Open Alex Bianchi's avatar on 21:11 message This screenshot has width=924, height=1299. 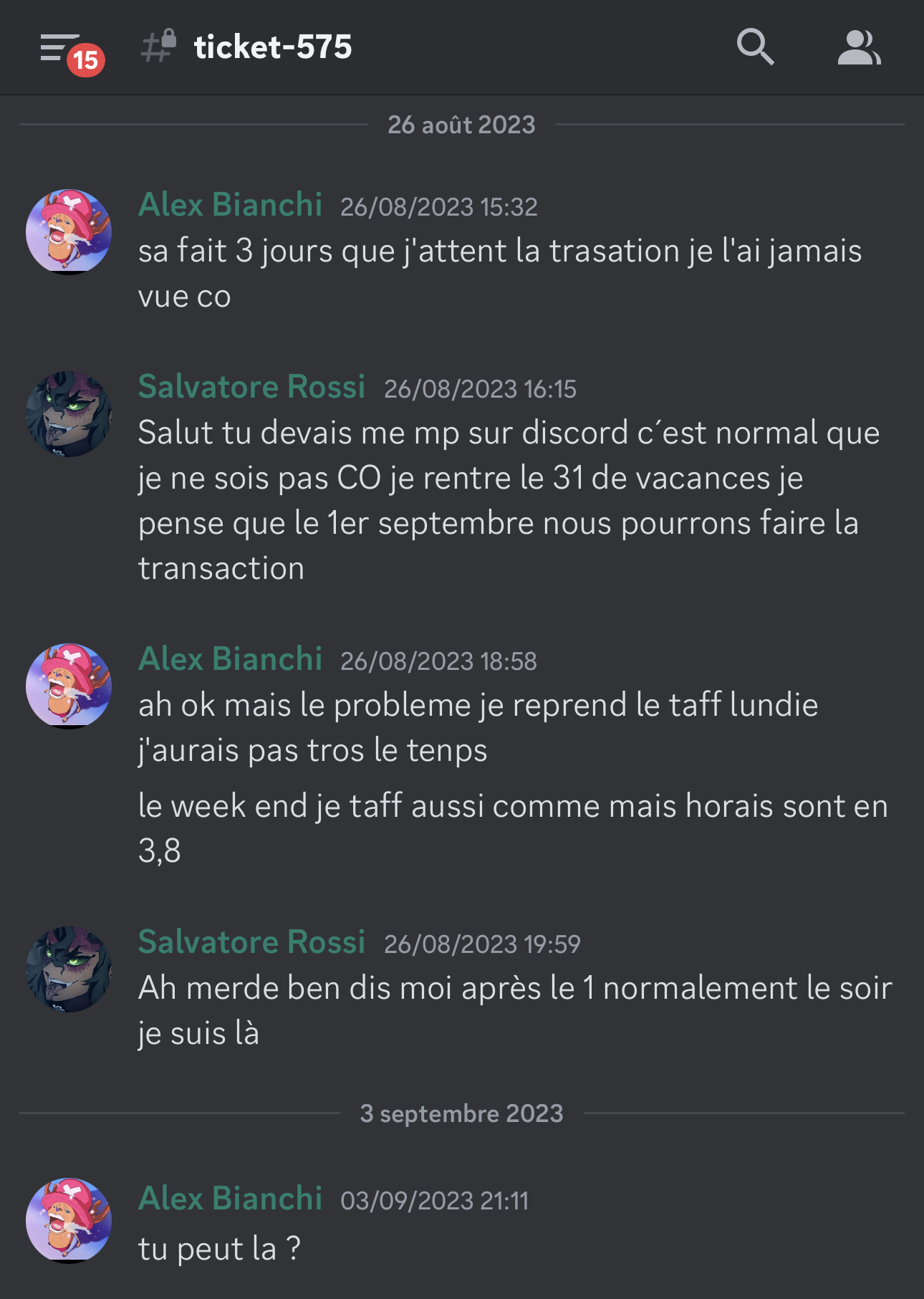point(69,1220)
